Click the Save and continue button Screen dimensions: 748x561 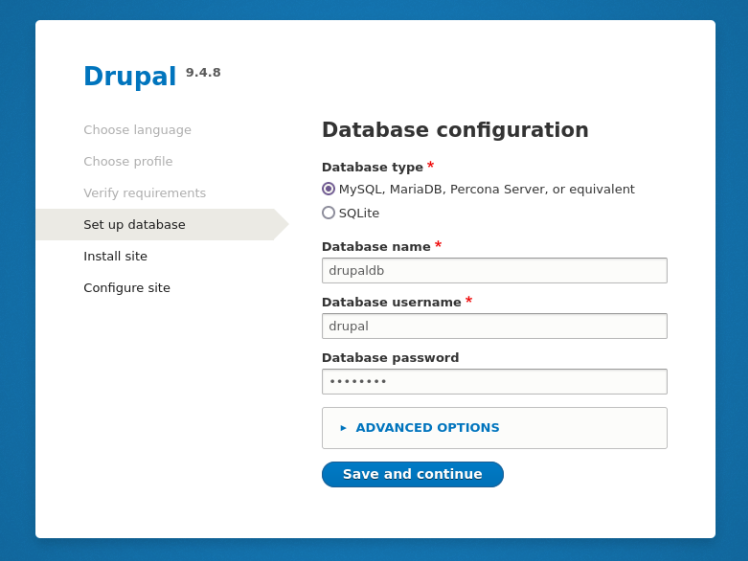point(413,474)
